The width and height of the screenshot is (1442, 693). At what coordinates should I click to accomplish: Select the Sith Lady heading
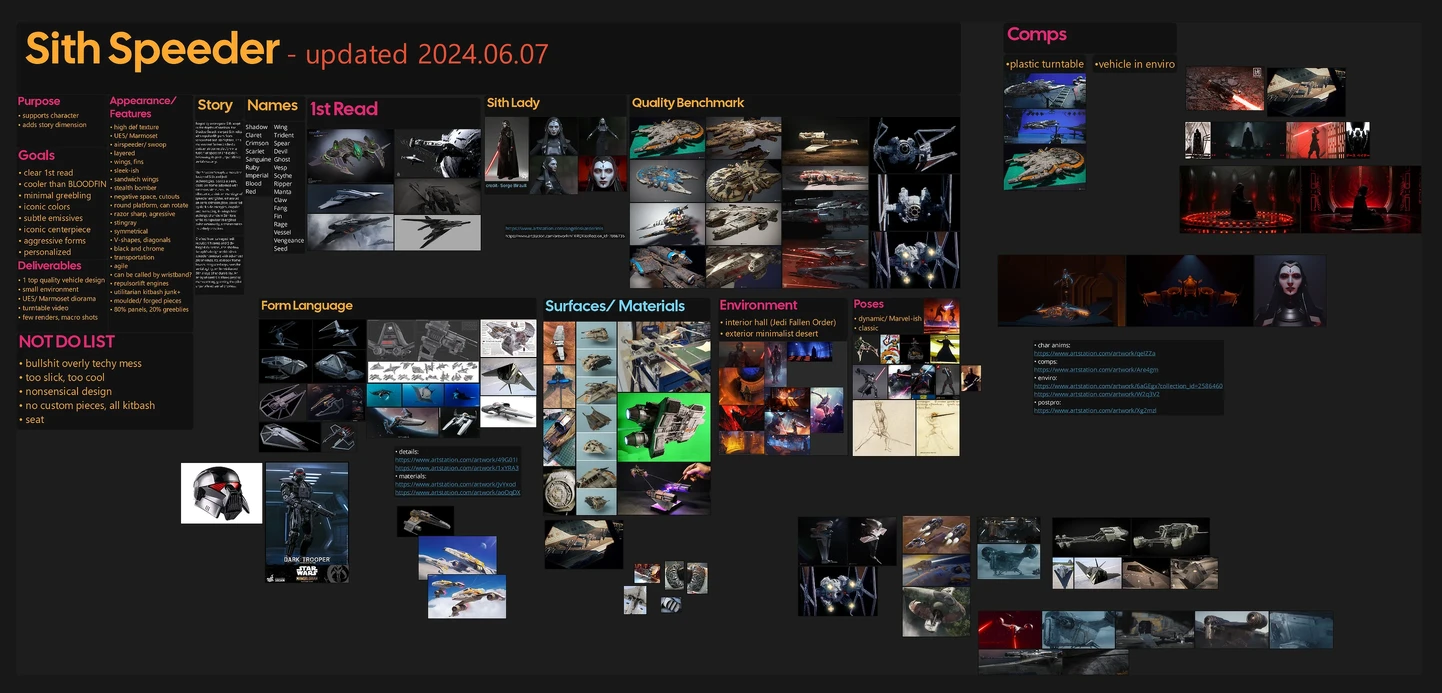tap(513, 103)
